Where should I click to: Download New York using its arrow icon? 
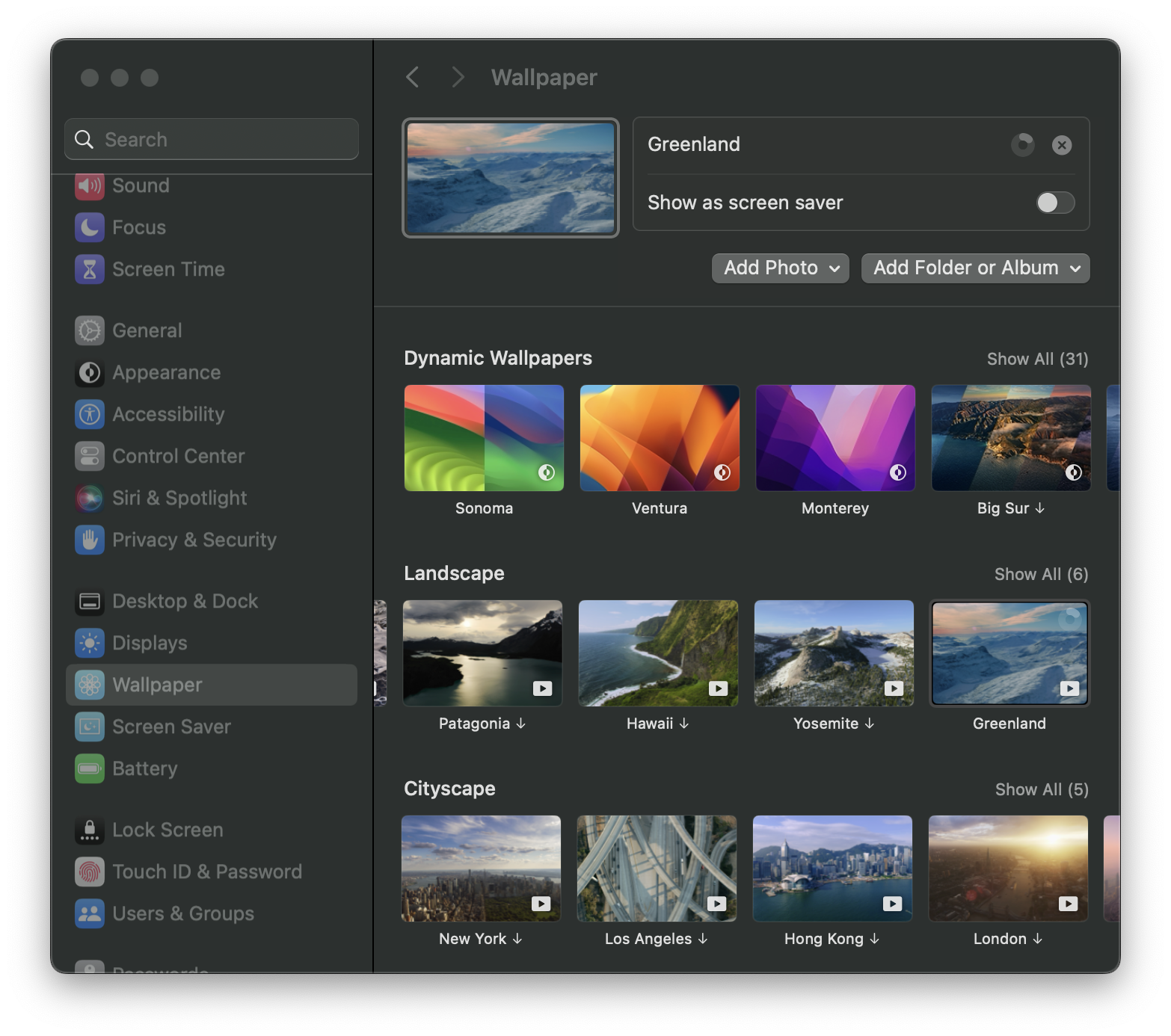coord(517,939)
